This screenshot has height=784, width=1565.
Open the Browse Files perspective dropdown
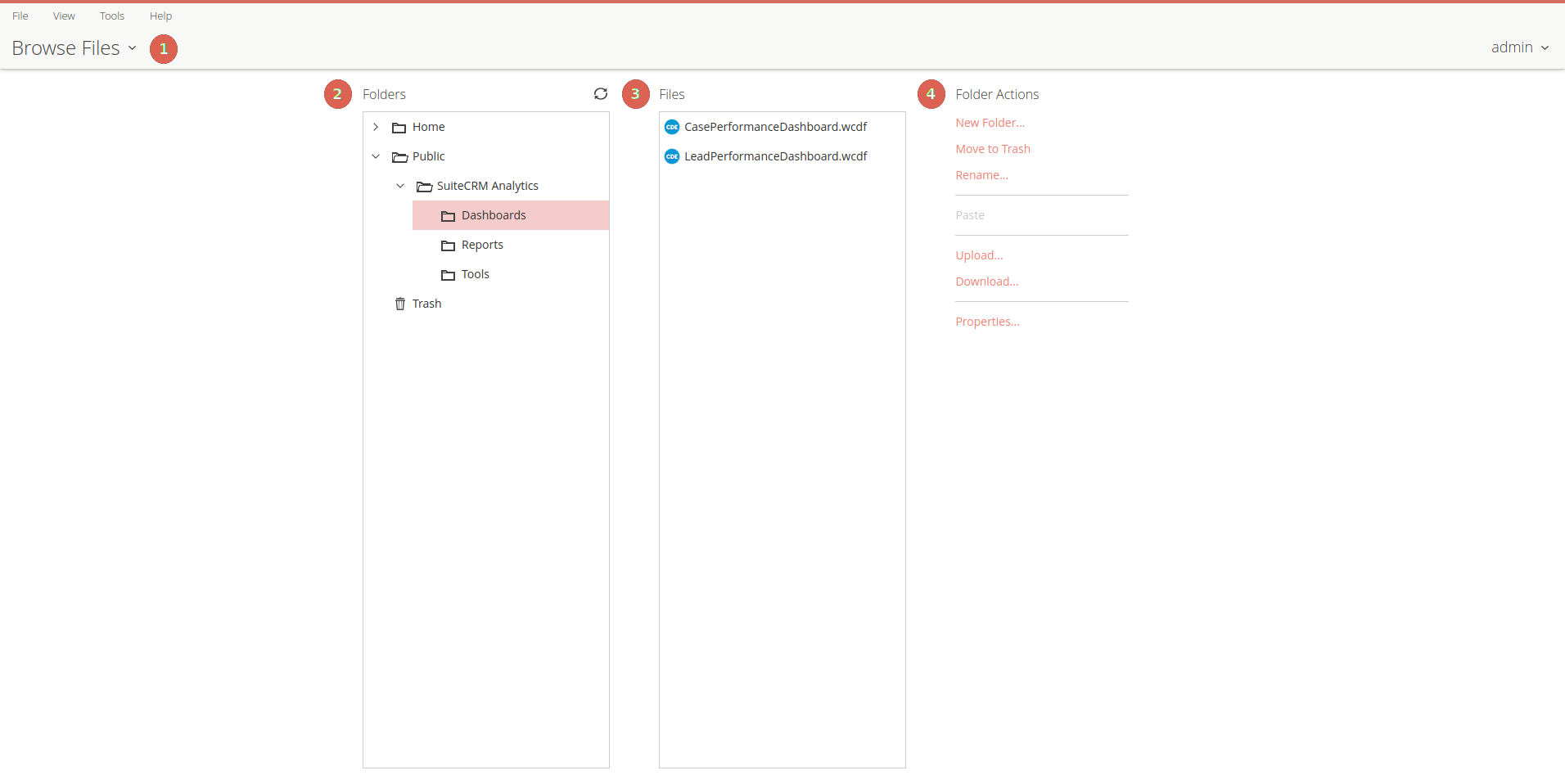coord(74,48)
